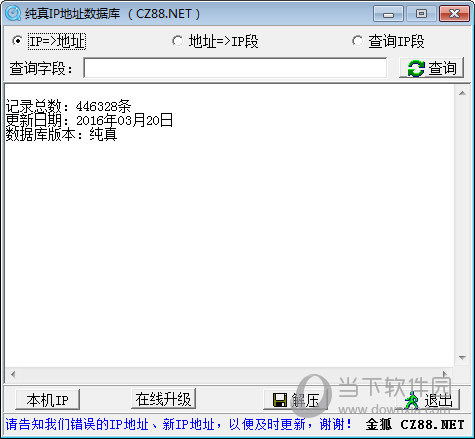
Task: Click the green running man 退出 icon
Action: [412, 400]
